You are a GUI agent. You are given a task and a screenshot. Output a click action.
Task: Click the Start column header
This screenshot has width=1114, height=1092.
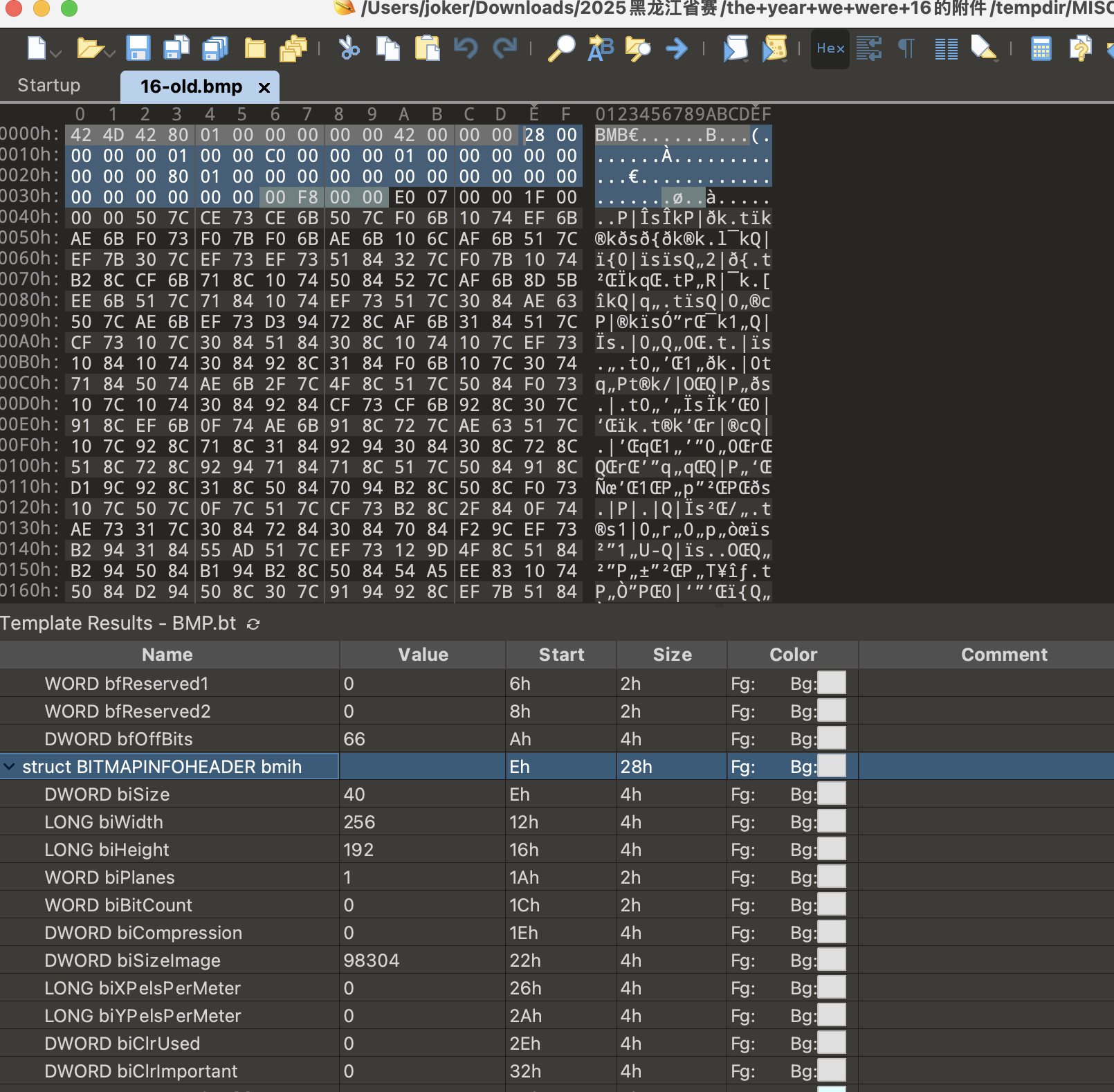[x=561, y=655]
